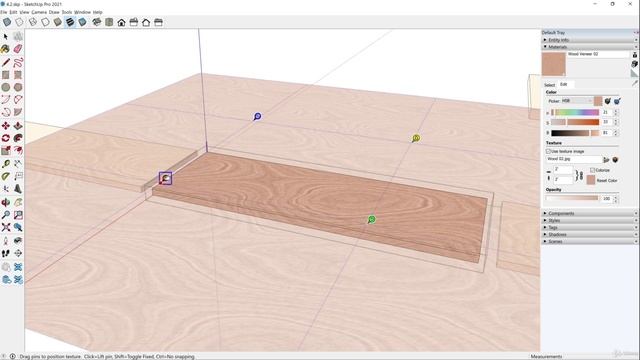Match color of object in model
This screenshot has height=360, width=640.
pos(608,101)
